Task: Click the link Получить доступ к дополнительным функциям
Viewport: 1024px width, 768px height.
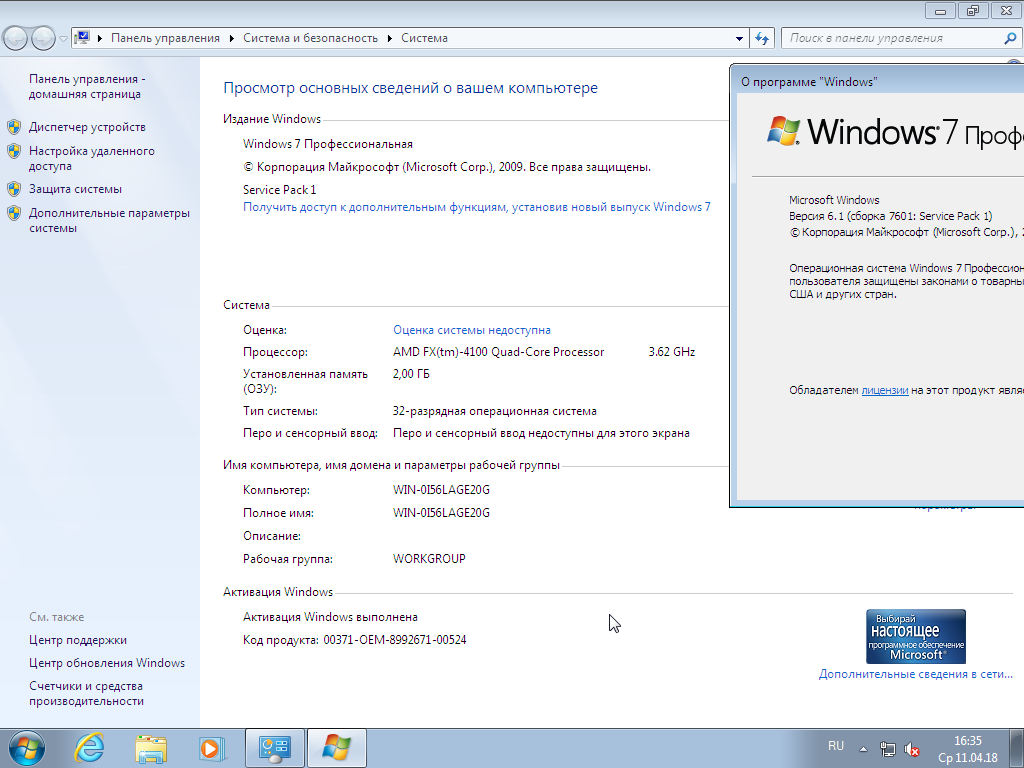Action: tap(477, 207)
